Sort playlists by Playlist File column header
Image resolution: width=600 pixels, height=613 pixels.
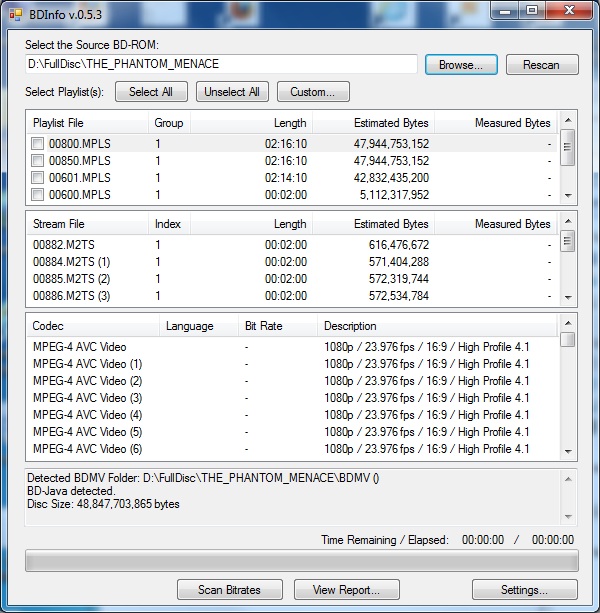click(88, 123)
